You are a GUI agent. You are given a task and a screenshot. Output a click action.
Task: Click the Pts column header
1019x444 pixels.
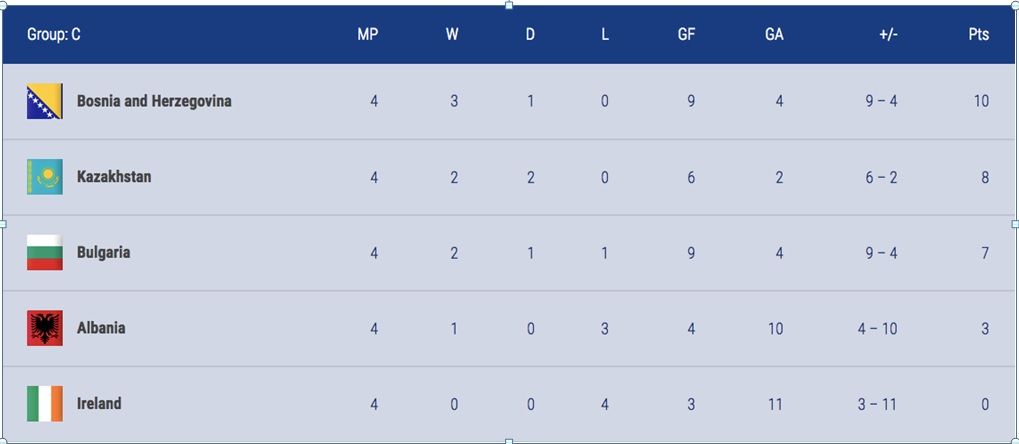click(x=979, y=34)
